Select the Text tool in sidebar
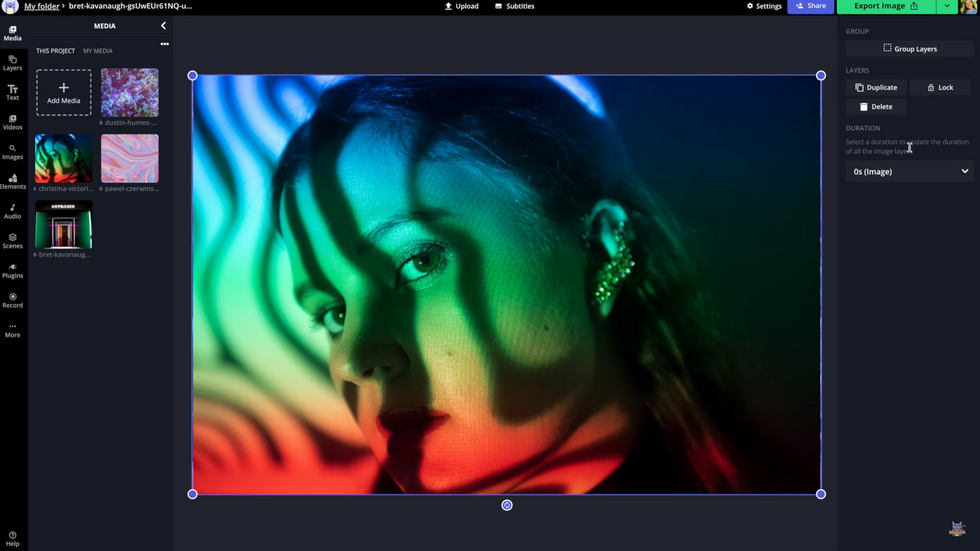Viewport: 980px width, 551px height. [x=12, y=92]
